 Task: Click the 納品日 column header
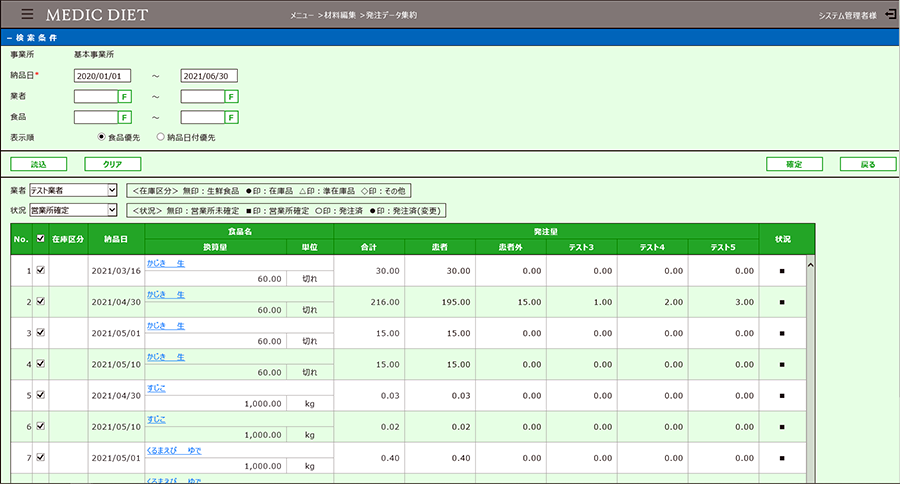(116, 239)
